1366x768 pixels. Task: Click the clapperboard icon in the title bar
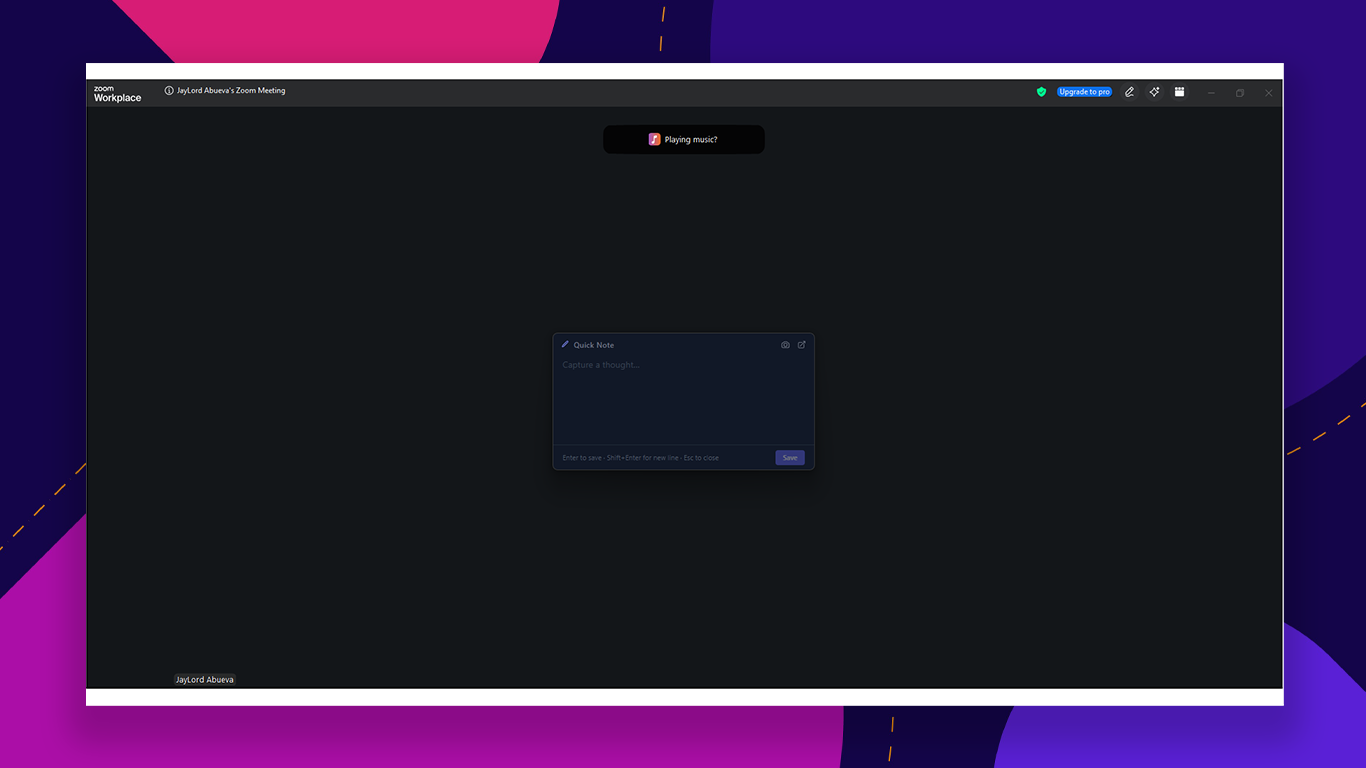pos(1180,92)
